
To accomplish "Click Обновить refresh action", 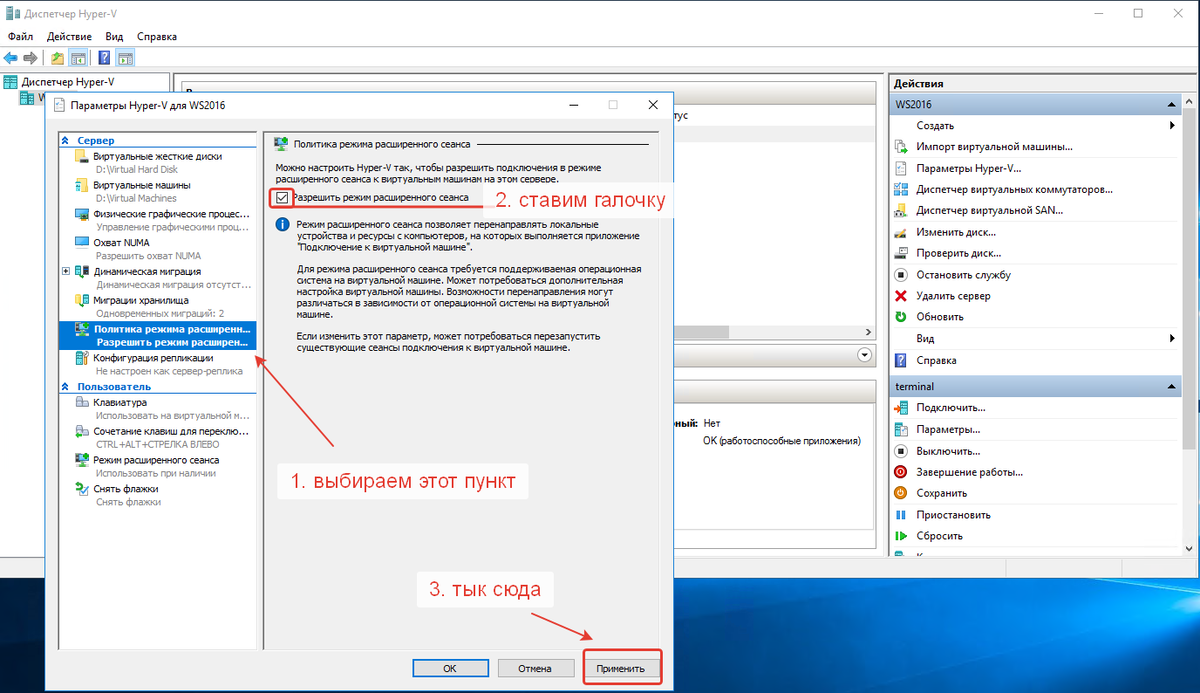I will click(940, 317).
